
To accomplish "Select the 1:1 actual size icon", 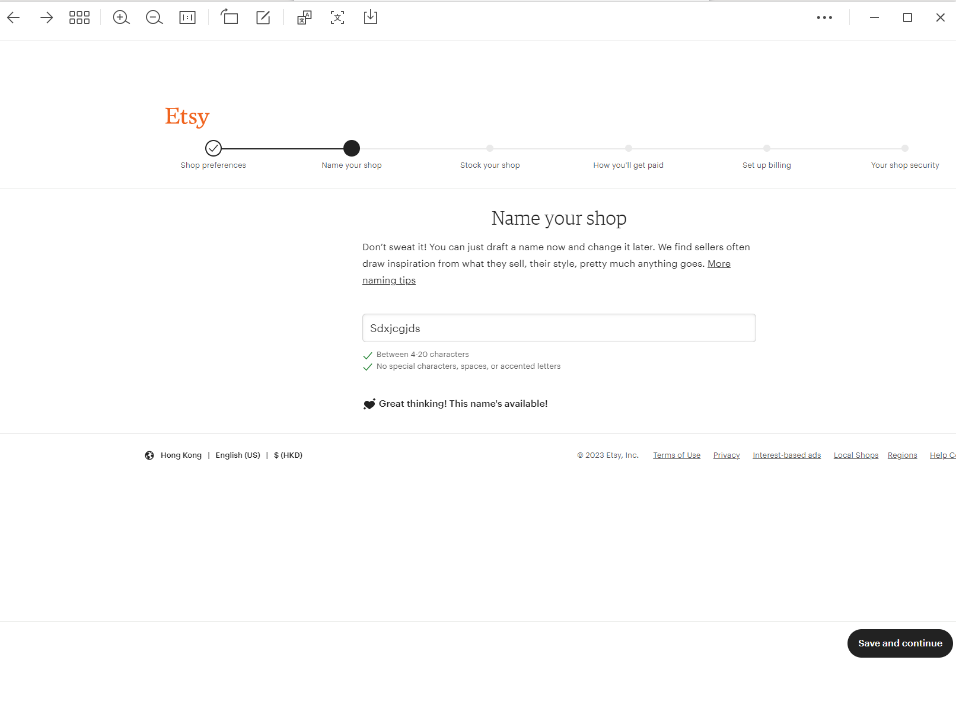I will [x=187, y=17].
